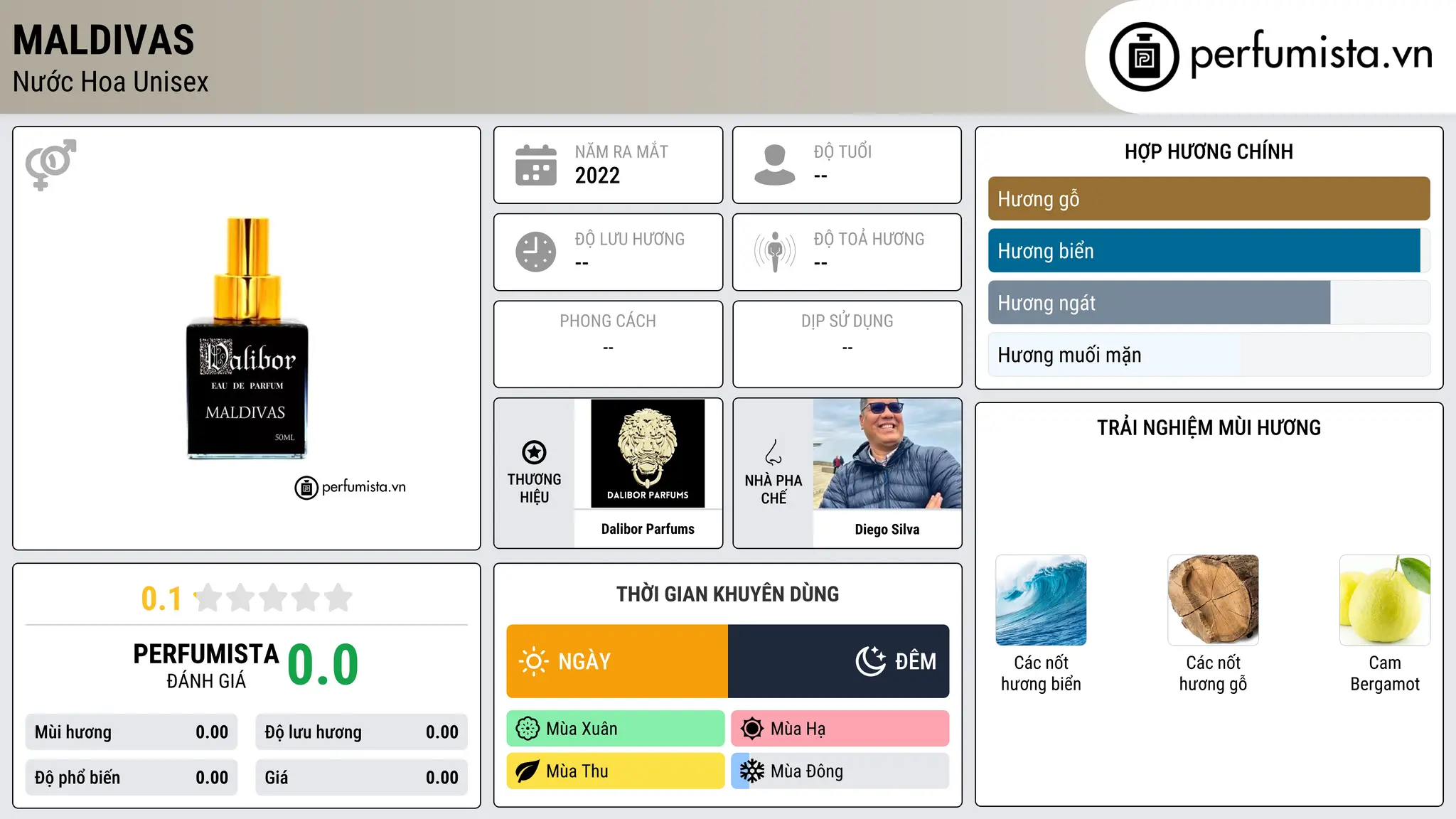Click the Hợp hương chính heading
The image size is (1456, 819).
[x=1209, y=151]
